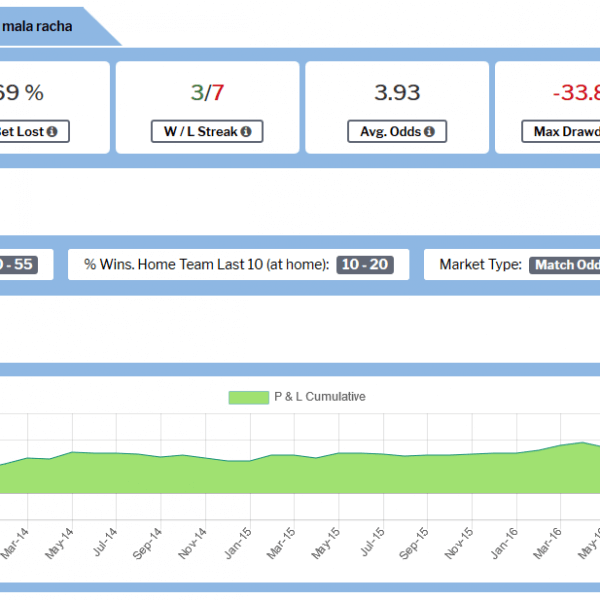The height and width of the screenshot is (600, 600).
Task: Click the info icon beside W / L Streak
Action: (x=246, y=132)
